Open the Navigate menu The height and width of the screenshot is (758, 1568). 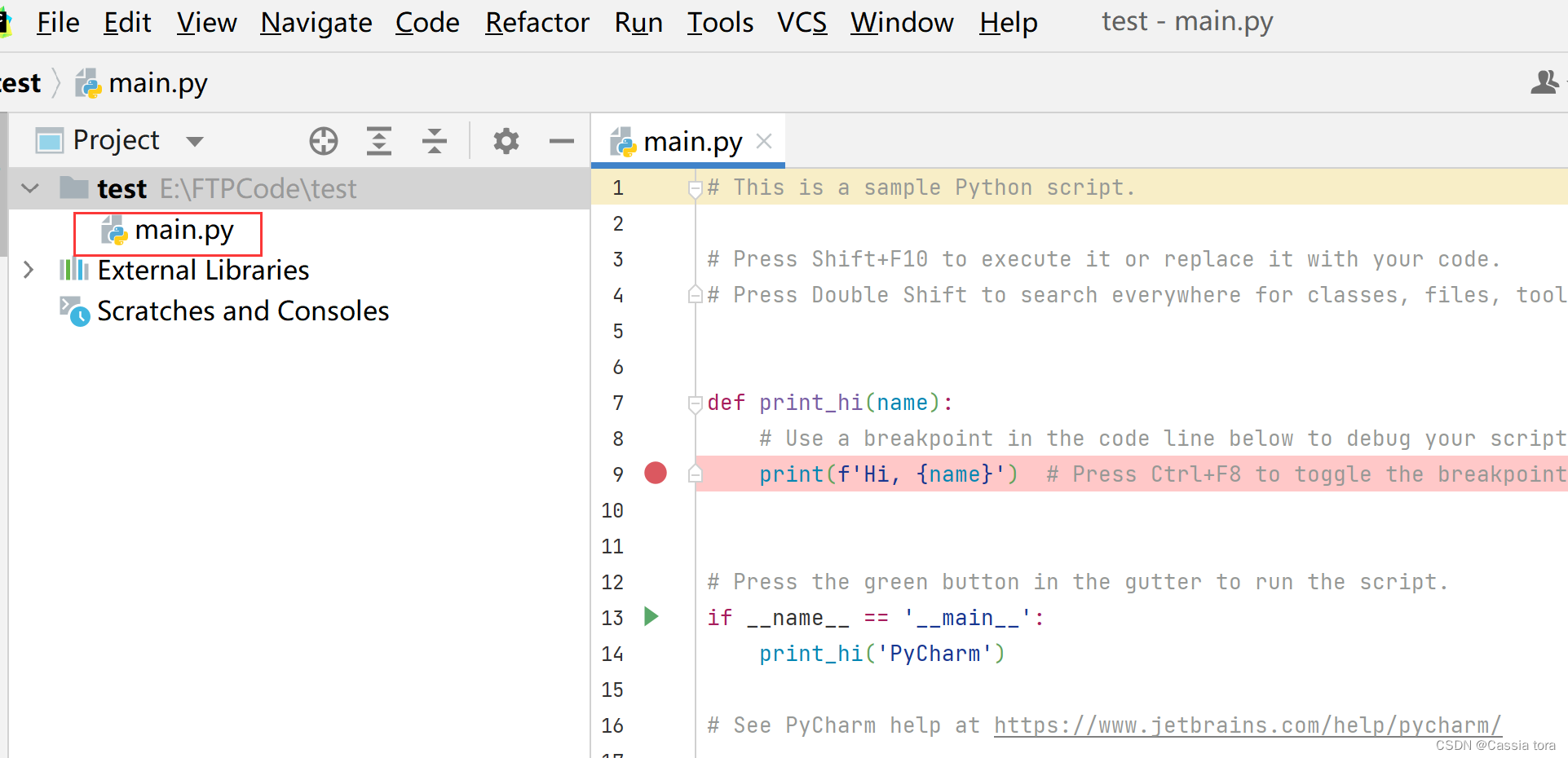coord(316,23)
